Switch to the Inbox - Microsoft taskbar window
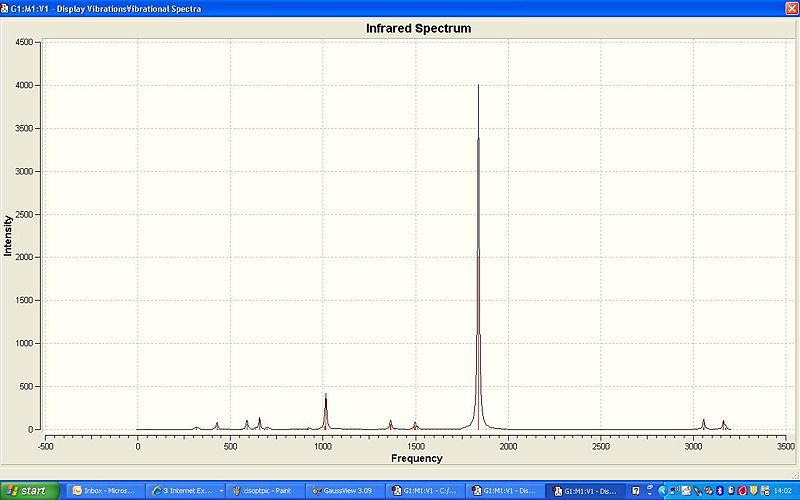The height and width of the screenshot is (500, 800). pos(106,491)
